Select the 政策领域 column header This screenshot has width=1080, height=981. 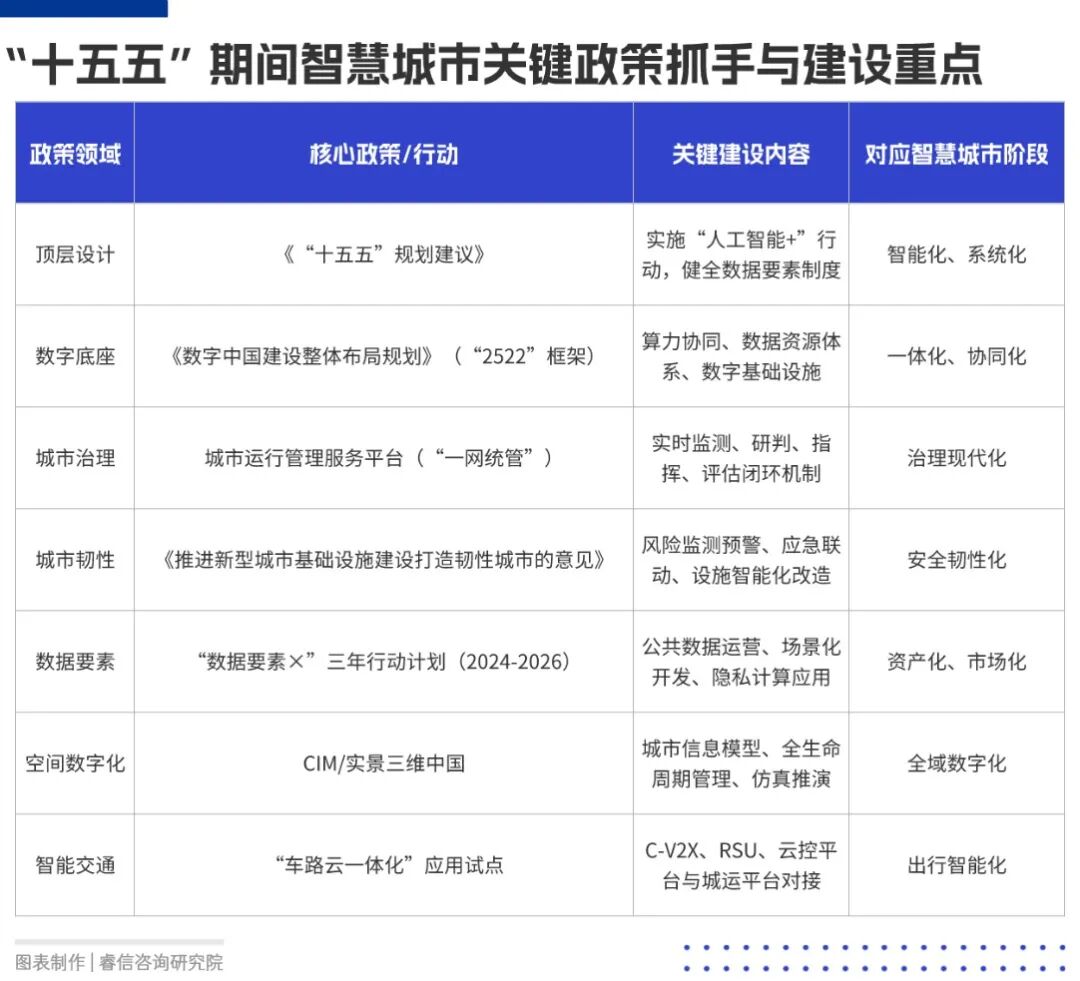(x=75, y=154)
